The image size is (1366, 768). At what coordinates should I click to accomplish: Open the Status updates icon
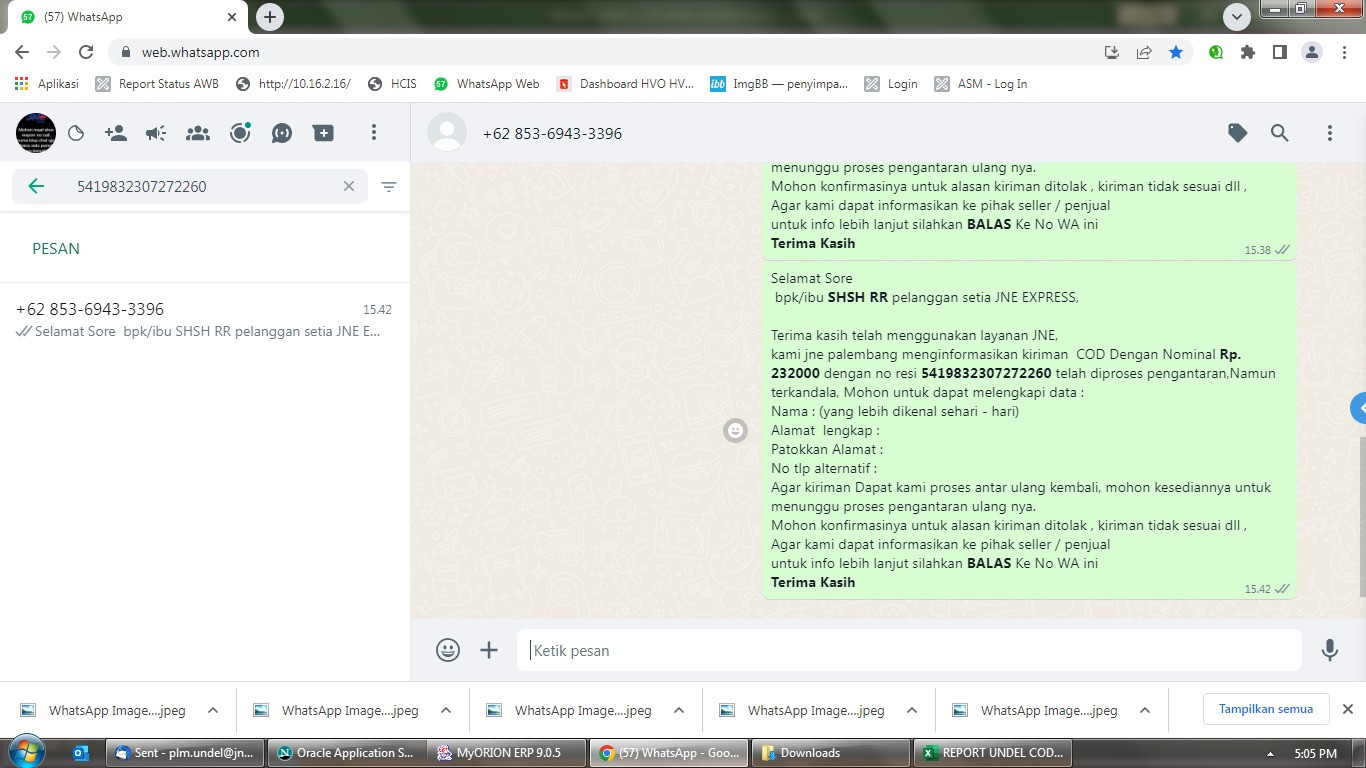pyautogui.click(x=76, y=133)
